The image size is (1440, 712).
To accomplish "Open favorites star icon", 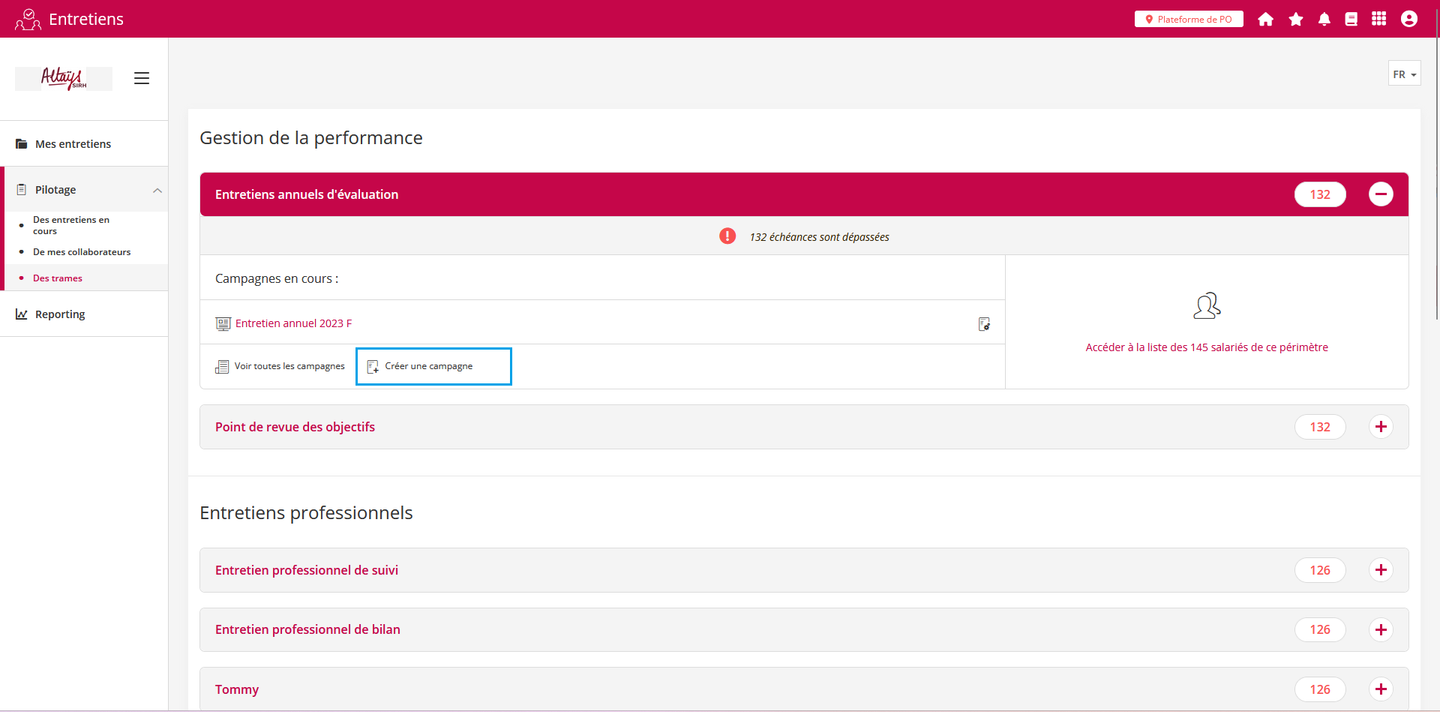I will [x=1295, y=19].
